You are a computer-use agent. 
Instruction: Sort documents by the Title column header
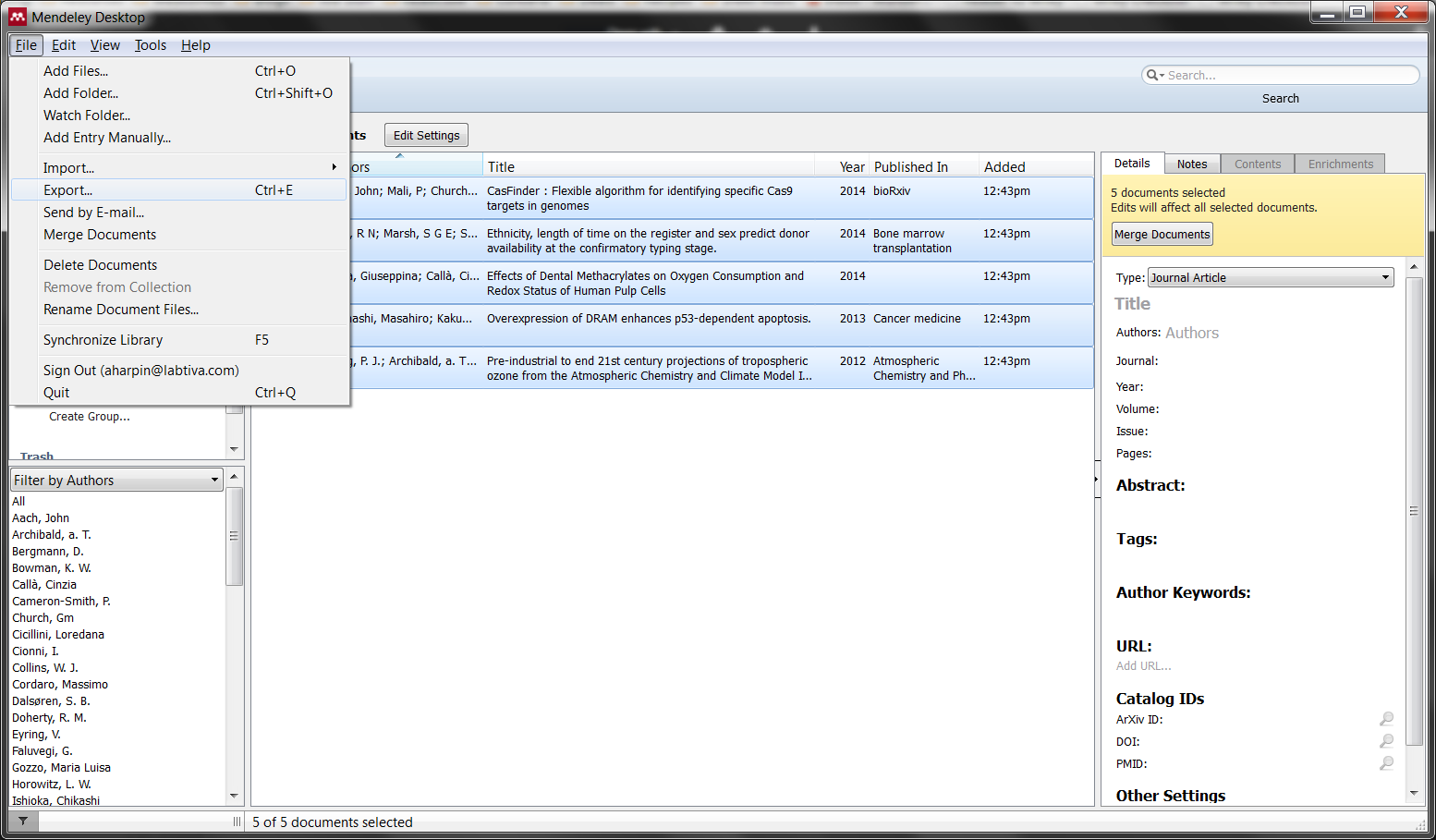[x=649, y=166]
